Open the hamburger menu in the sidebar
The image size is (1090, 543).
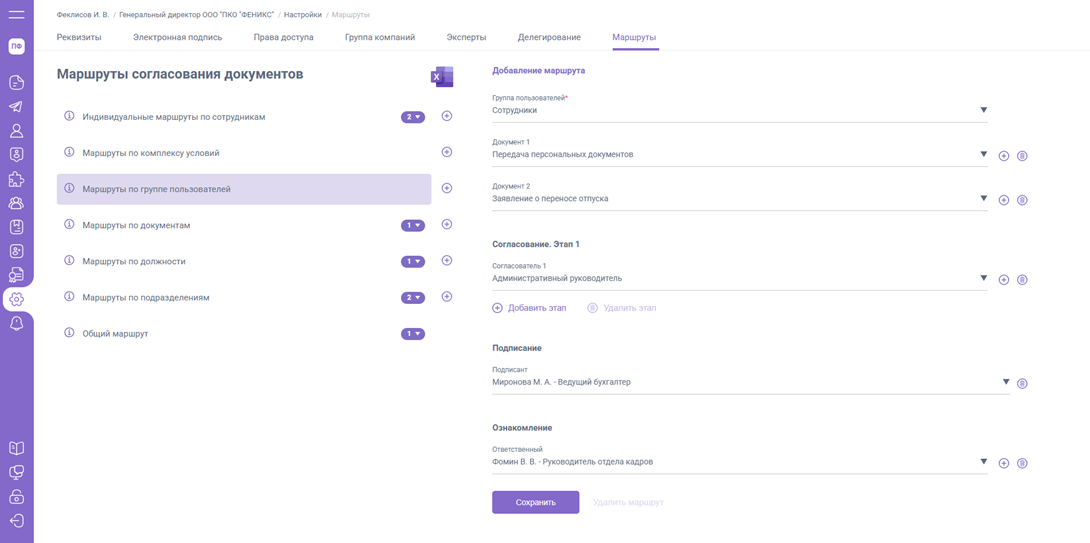pos(16,14)
